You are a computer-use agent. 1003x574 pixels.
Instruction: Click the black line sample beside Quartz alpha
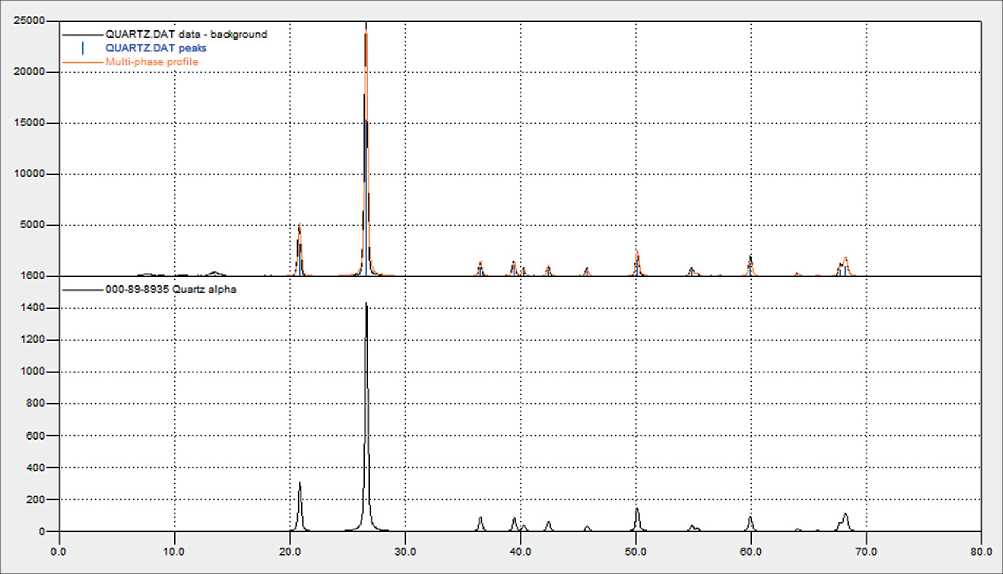[x=83, y=289]
